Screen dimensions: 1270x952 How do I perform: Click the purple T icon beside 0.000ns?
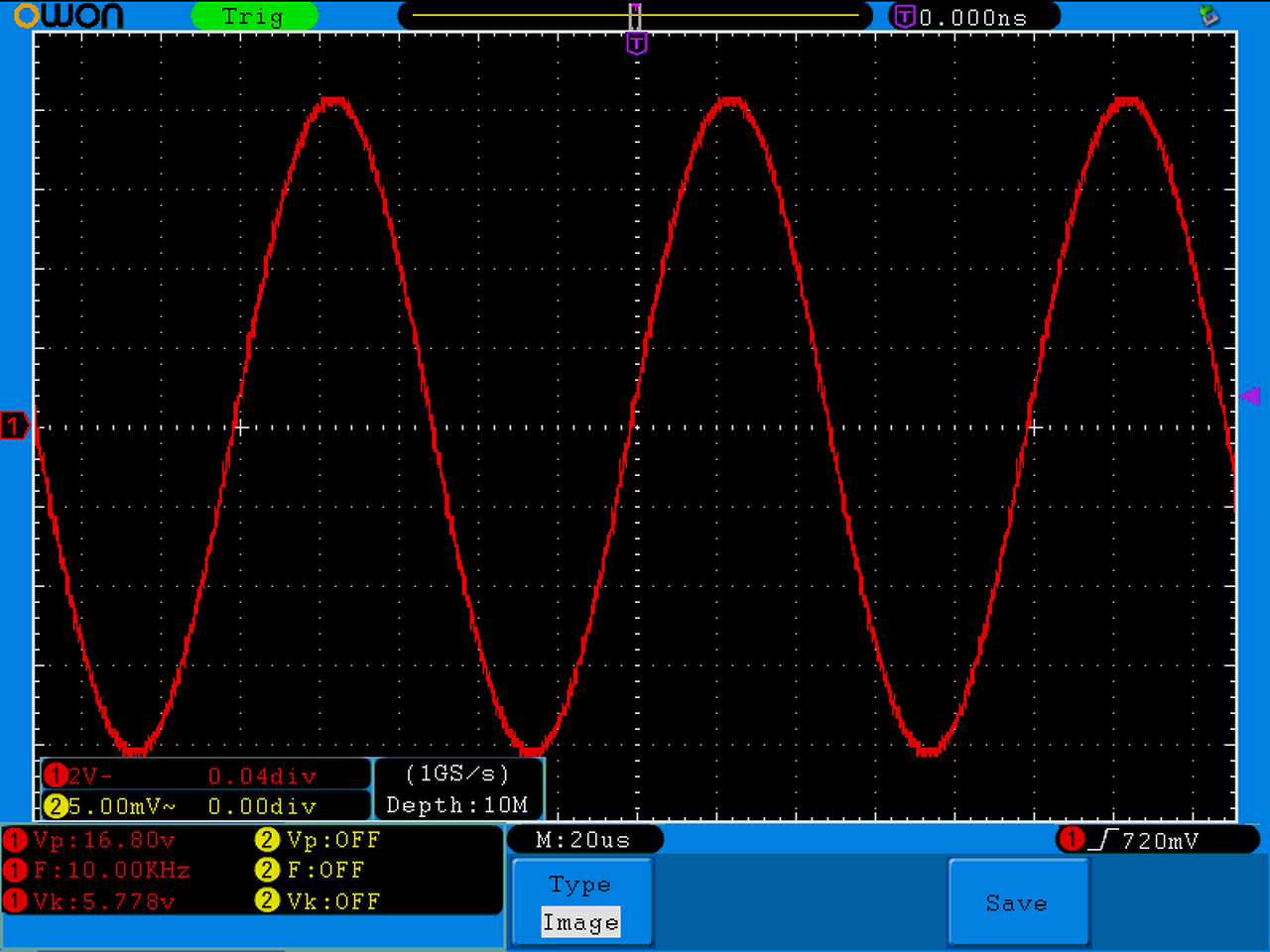tap(904, 16)
